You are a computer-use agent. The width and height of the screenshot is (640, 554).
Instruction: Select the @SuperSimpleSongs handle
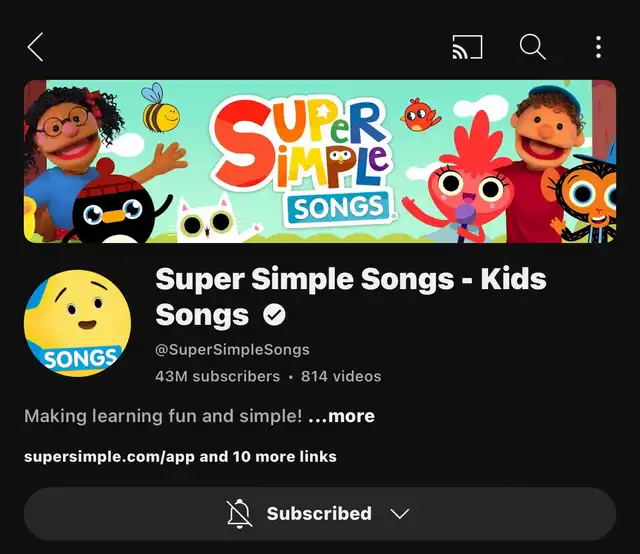coord(232,350)
